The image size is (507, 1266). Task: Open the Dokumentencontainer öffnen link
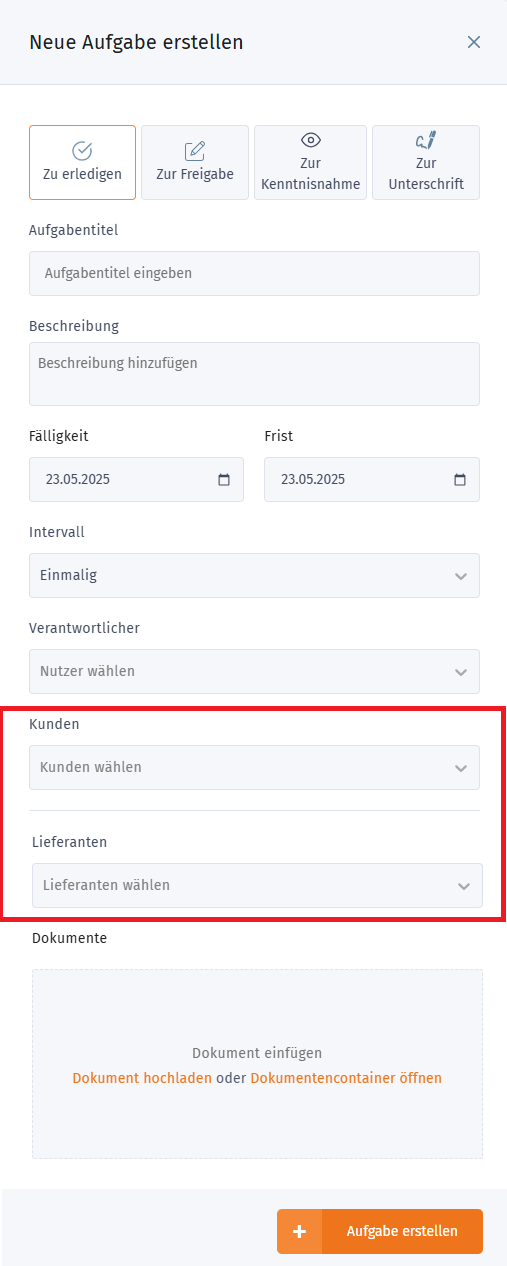click(x=346, y=1078)
